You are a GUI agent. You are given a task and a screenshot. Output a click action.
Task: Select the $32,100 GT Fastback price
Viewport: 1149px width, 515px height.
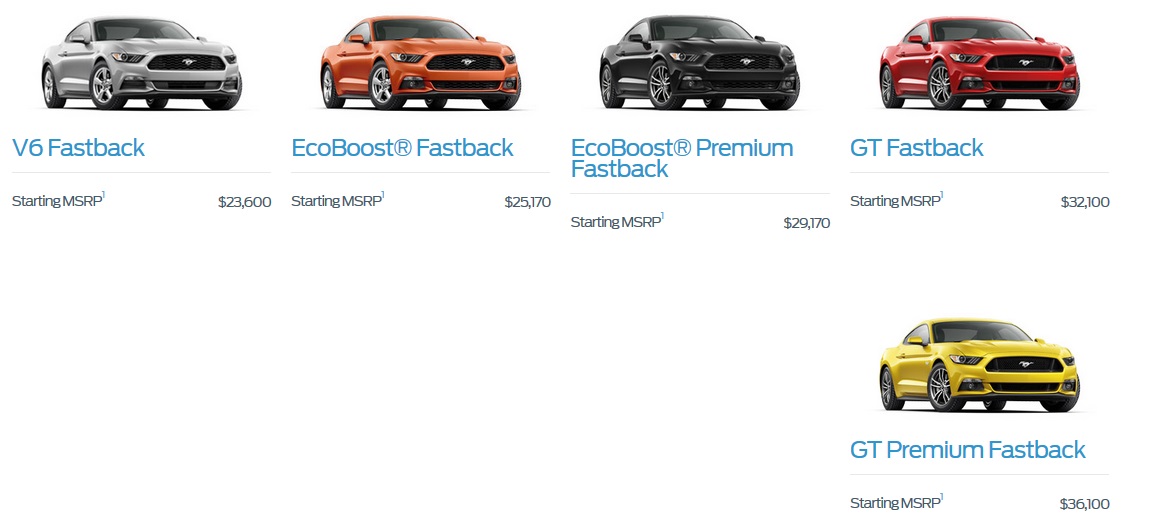[1085, 202]
